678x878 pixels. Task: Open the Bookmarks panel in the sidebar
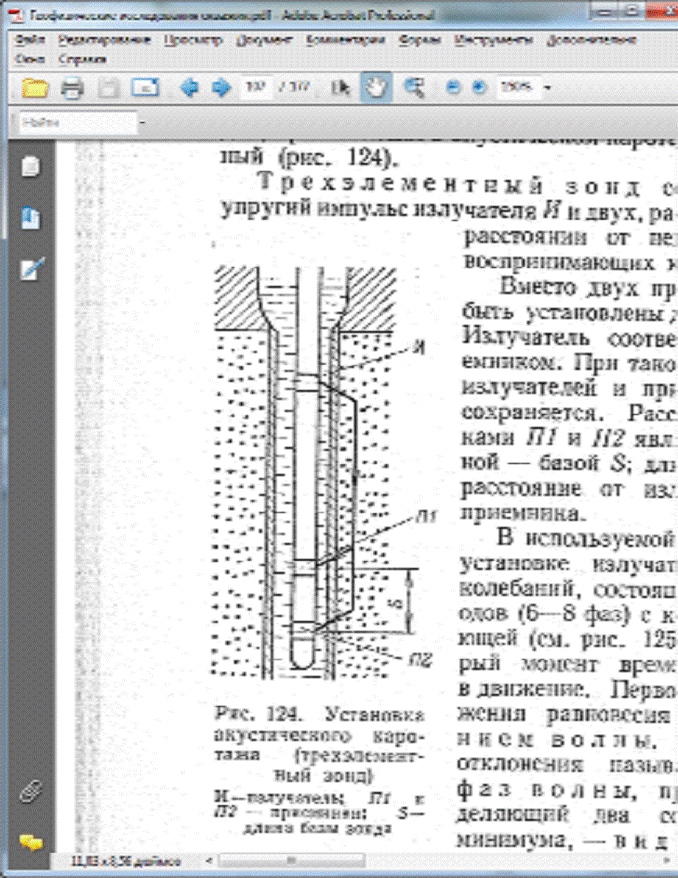tap(31, 218)
